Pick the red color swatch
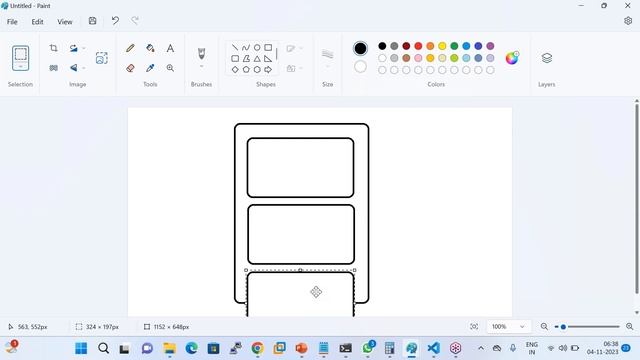This screenshot has height=360, width=640. coord(418,46)
